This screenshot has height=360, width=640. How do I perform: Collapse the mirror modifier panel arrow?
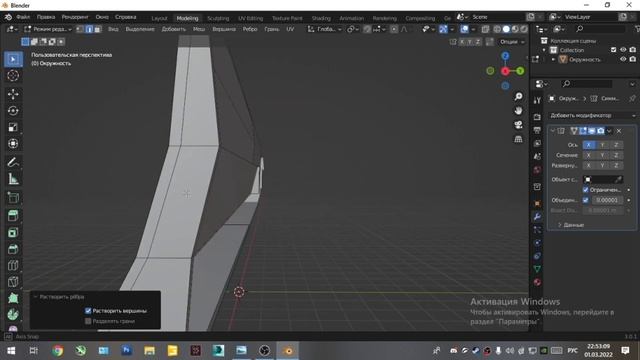(553, 131)
